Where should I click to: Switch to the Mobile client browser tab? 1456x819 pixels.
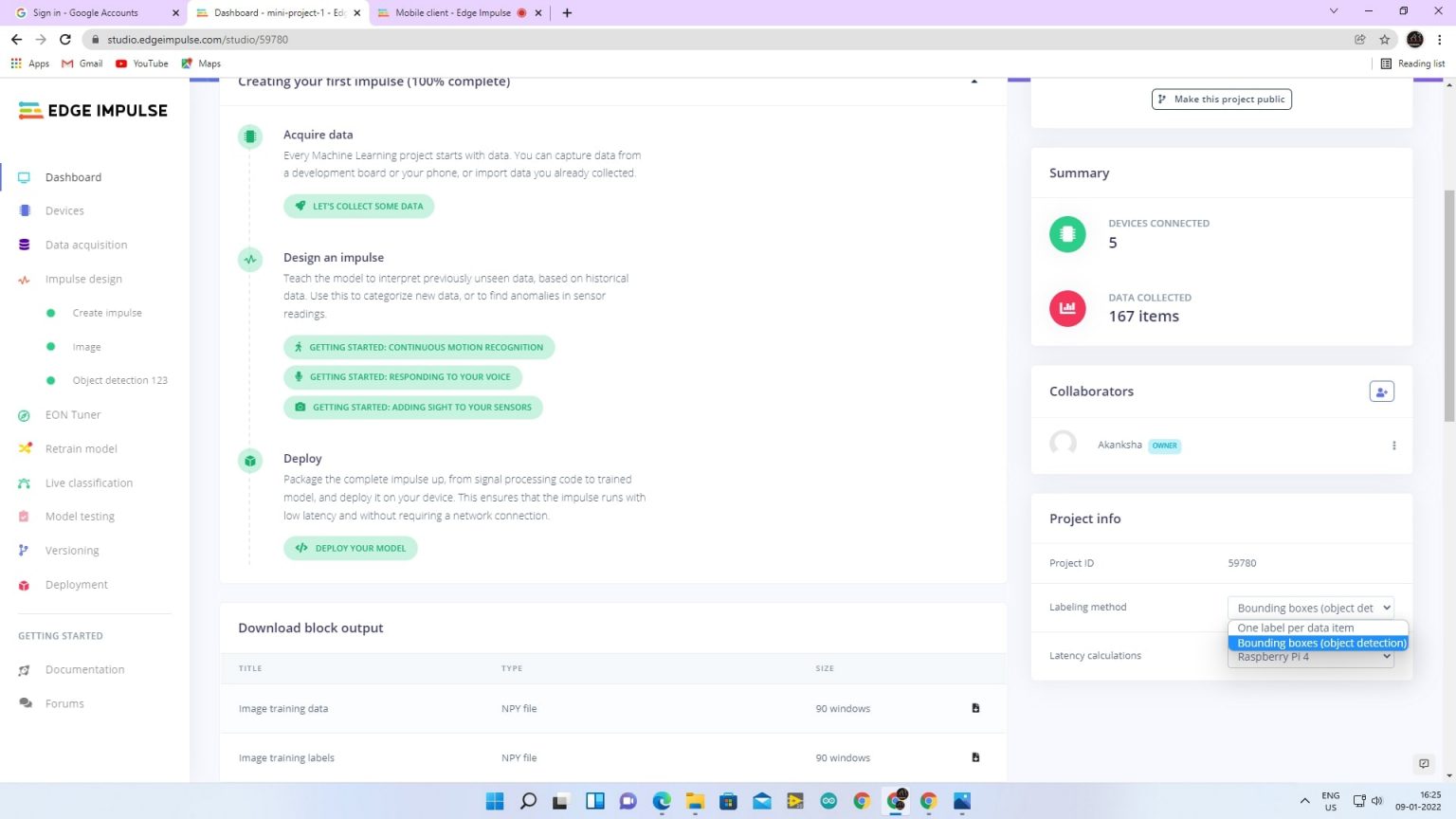click(453, 13)
